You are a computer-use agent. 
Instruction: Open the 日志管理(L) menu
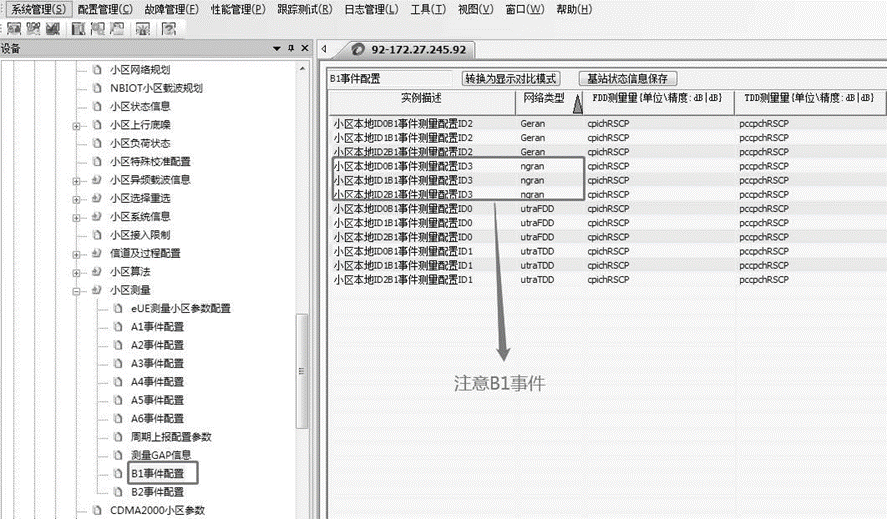click(371, 9)
